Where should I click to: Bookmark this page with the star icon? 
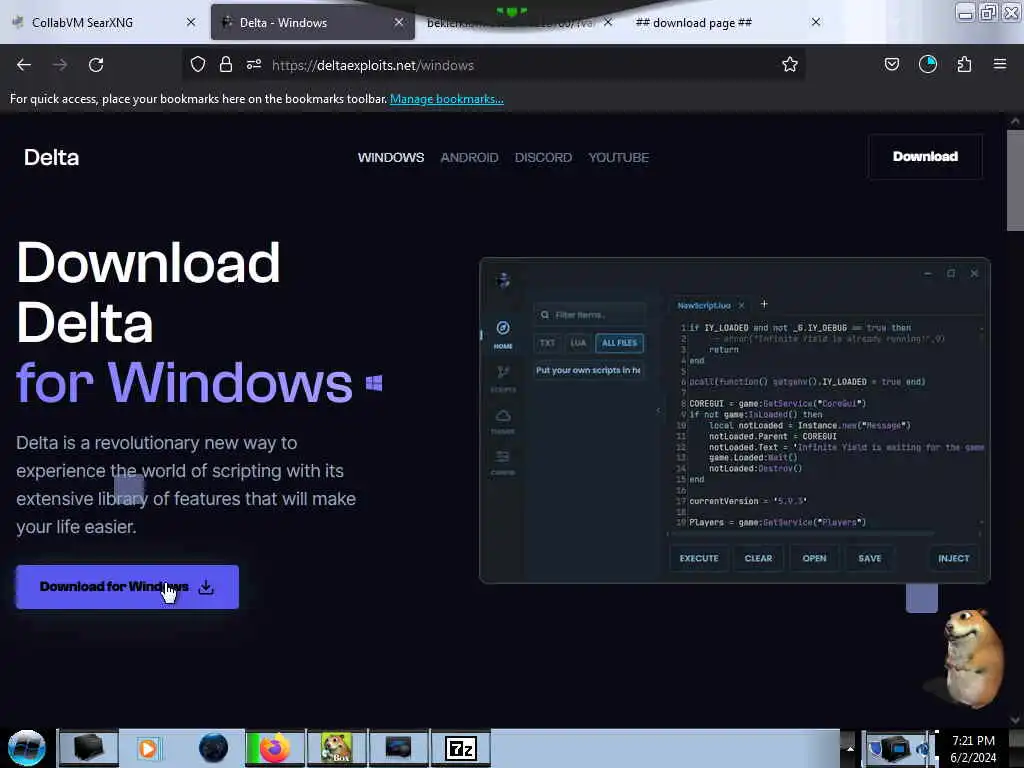(790, 65)
